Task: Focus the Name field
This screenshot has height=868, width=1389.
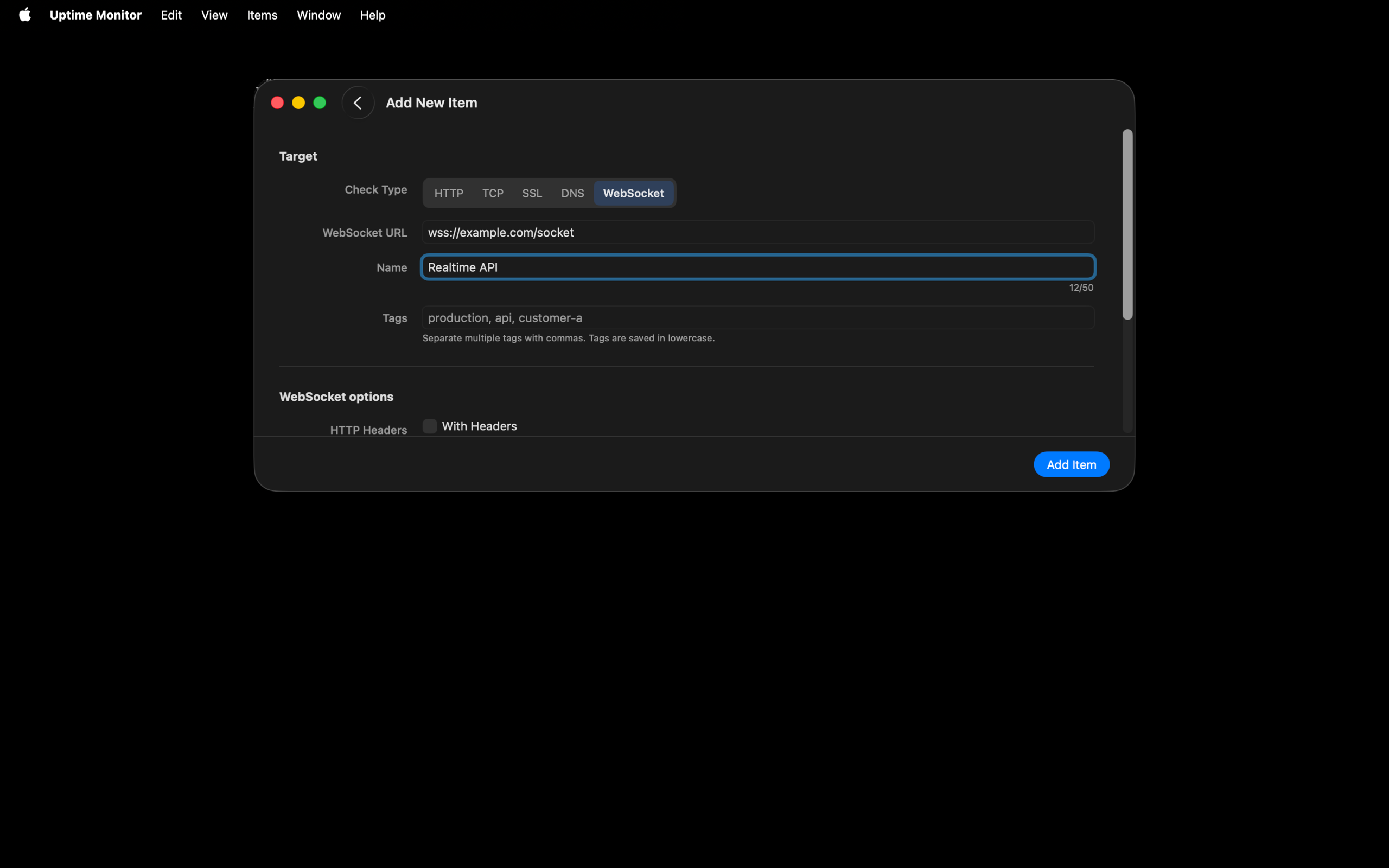Action: (x=757, y=267)
